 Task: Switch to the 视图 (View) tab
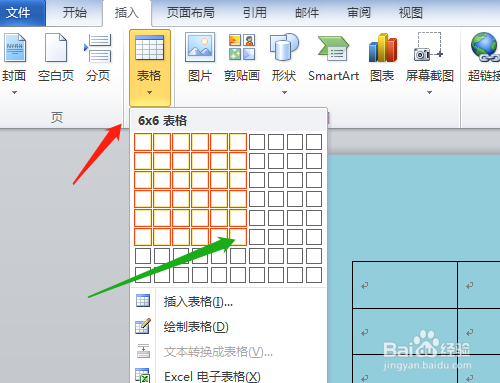tap(411, 13)
